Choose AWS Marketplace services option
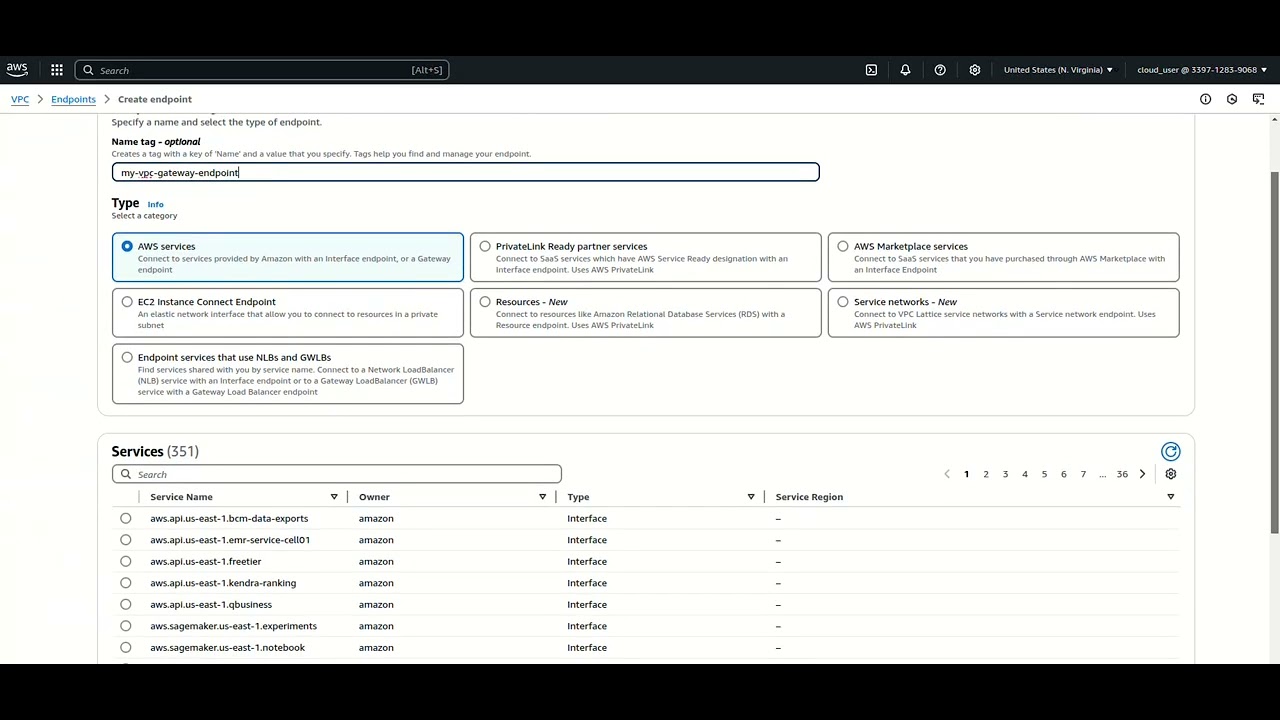The image size is (1280, 720). (1003, 257)
